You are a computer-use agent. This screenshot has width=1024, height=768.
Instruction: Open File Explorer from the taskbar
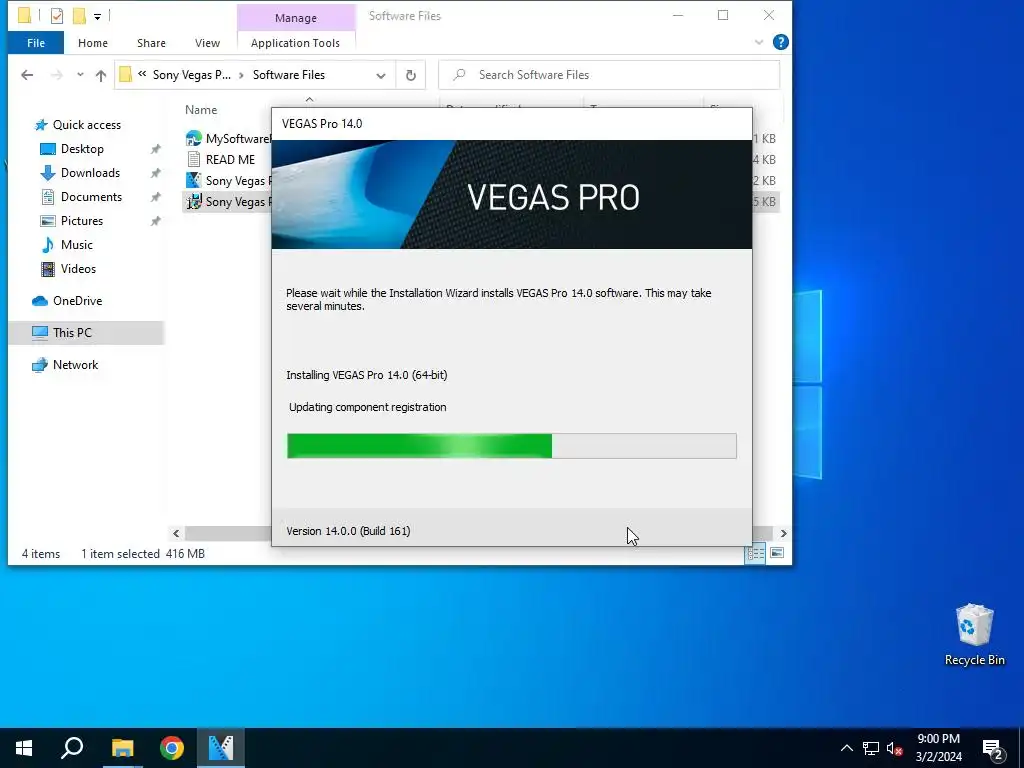click(x=122, y=748)
